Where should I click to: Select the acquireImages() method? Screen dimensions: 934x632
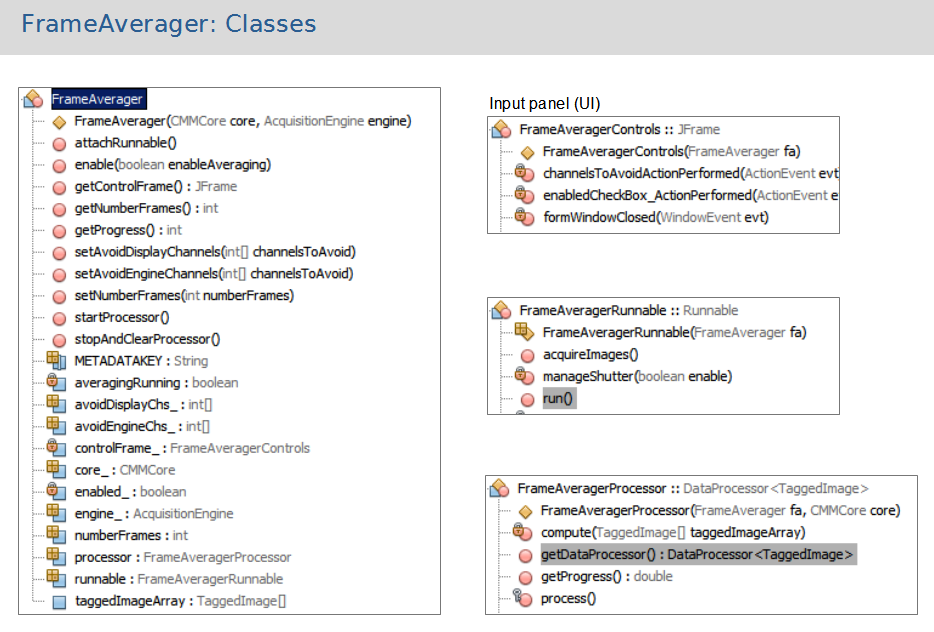(589, 354)
